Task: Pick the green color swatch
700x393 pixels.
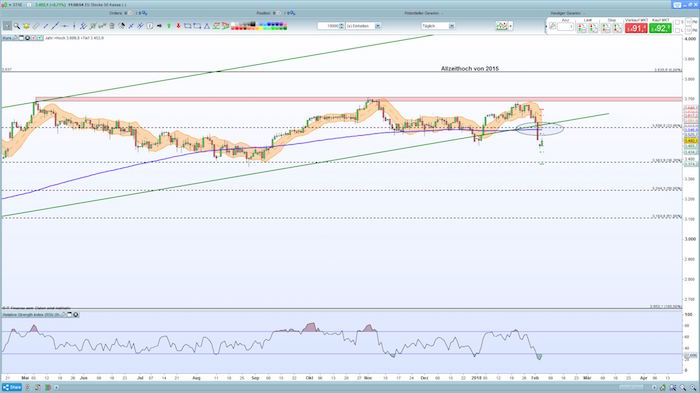Action: pos(272,29)
